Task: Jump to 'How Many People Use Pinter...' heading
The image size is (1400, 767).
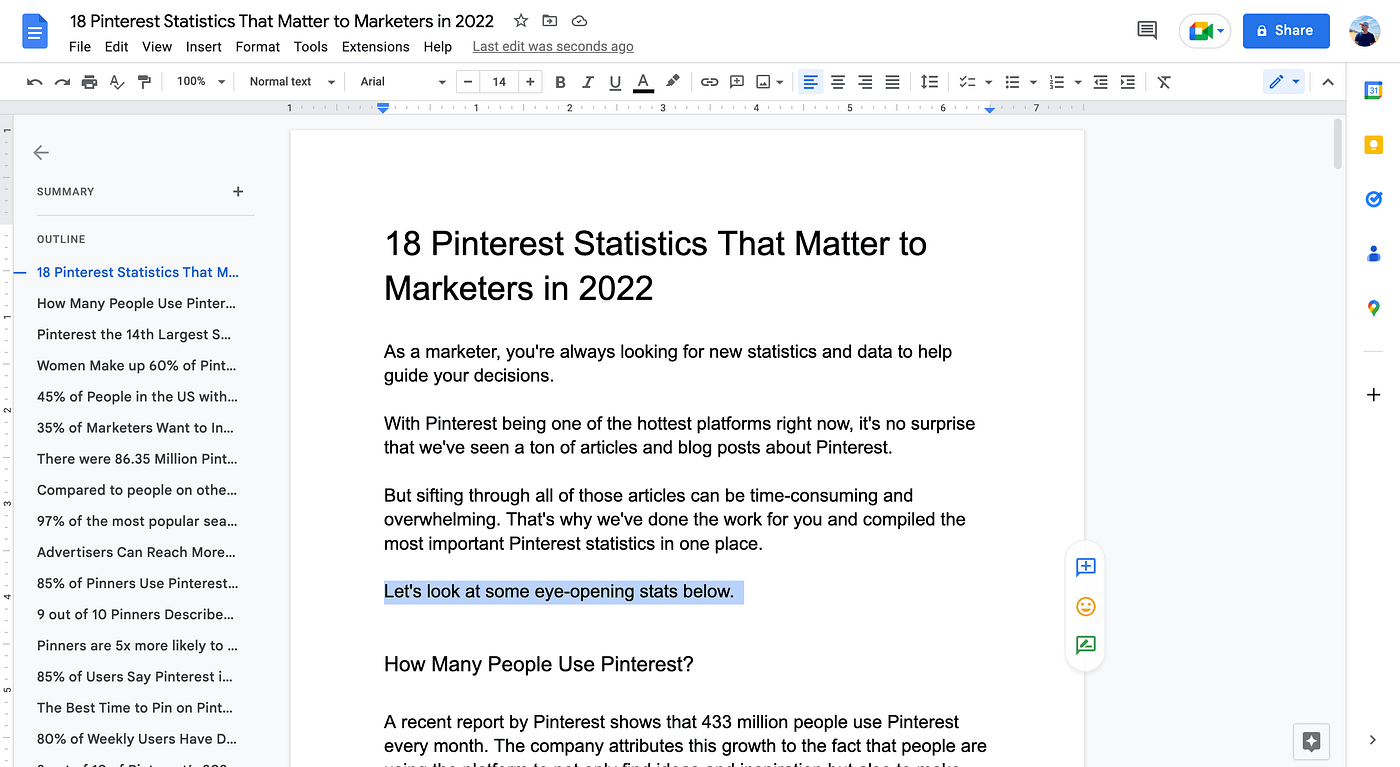Action: point(137,303)
